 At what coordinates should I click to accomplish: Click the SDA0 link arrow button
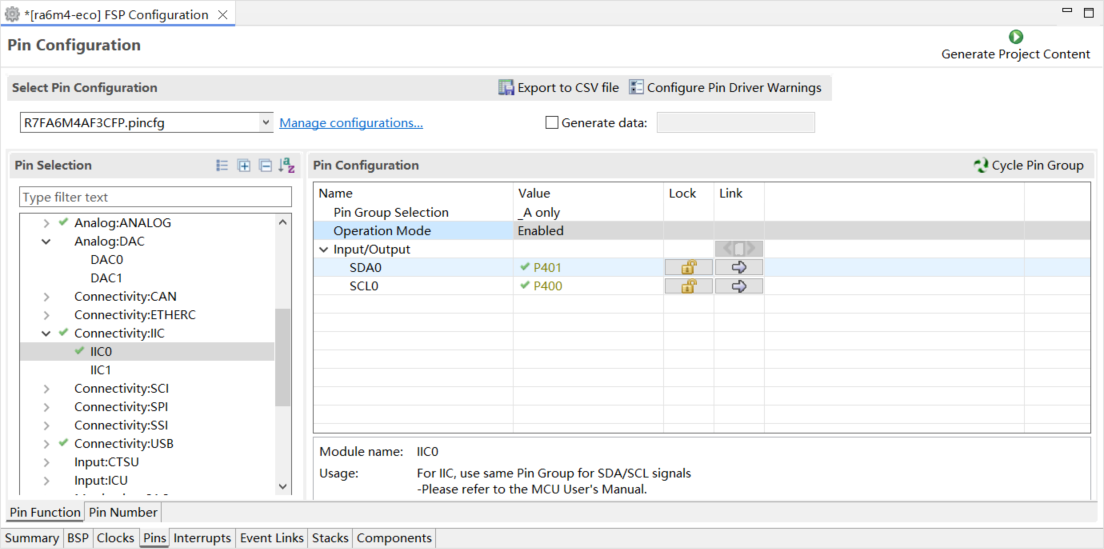tap(739, 268)
